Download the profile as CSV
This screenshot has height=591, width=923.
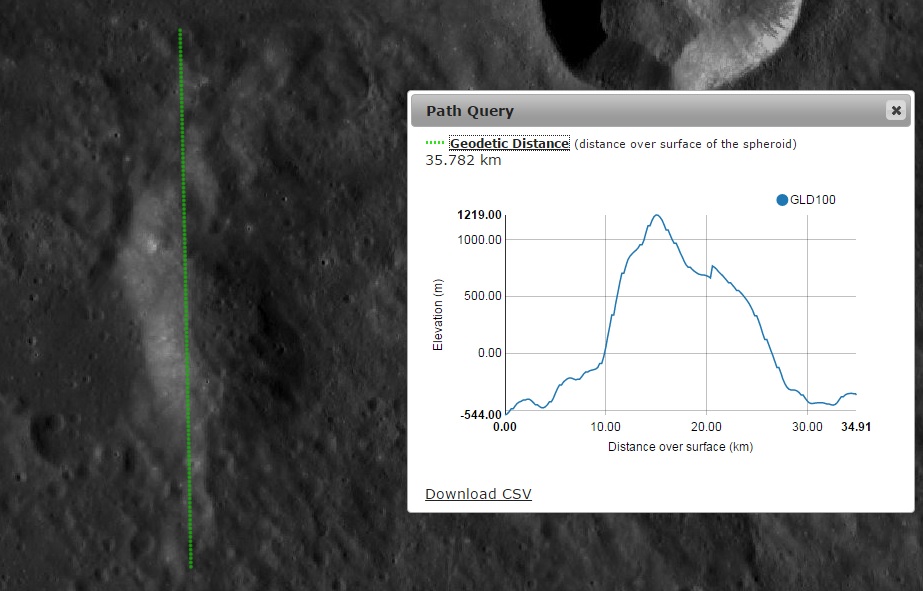pyautogui.click(x=478, y=494)
